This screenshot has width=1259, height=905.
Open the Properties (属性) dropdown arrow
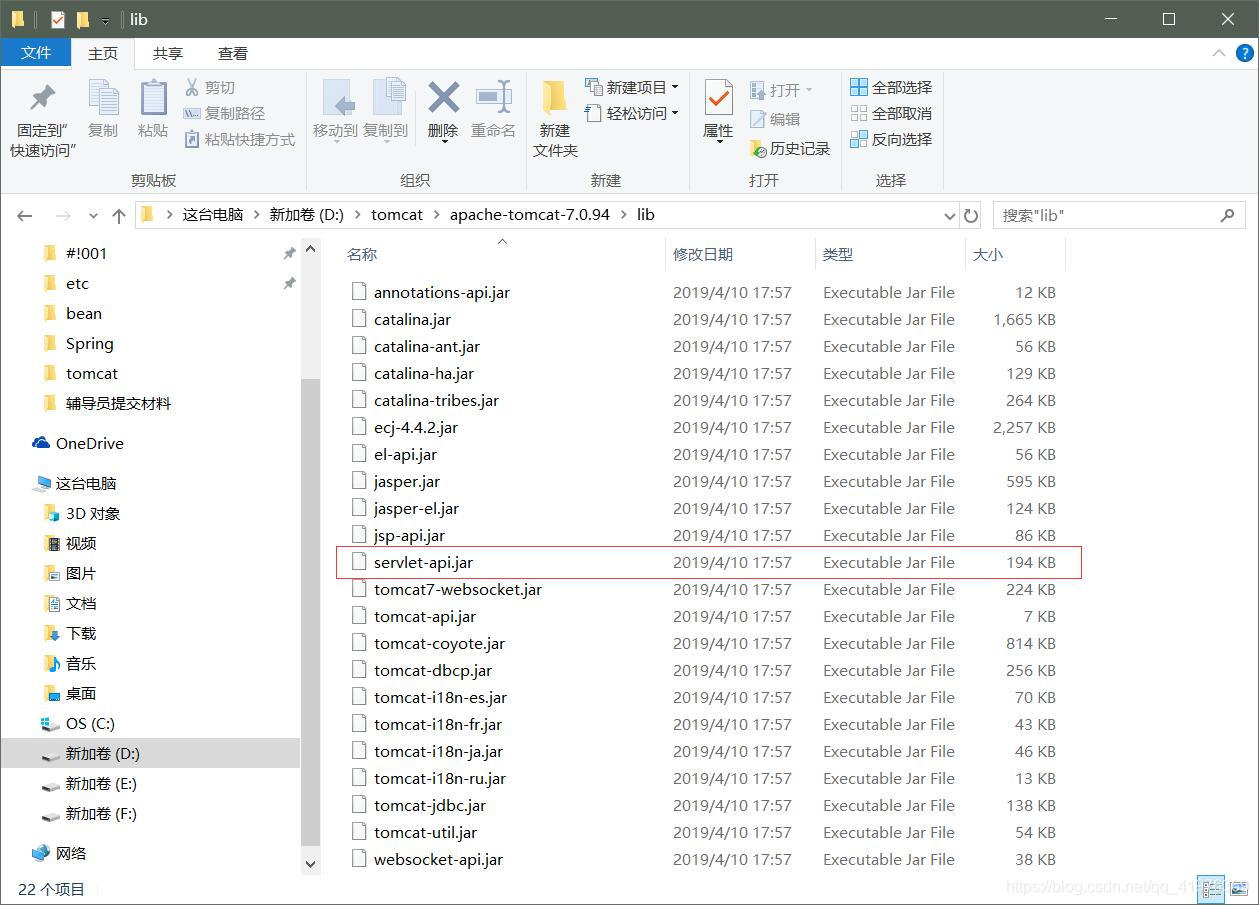click(718, 142)
